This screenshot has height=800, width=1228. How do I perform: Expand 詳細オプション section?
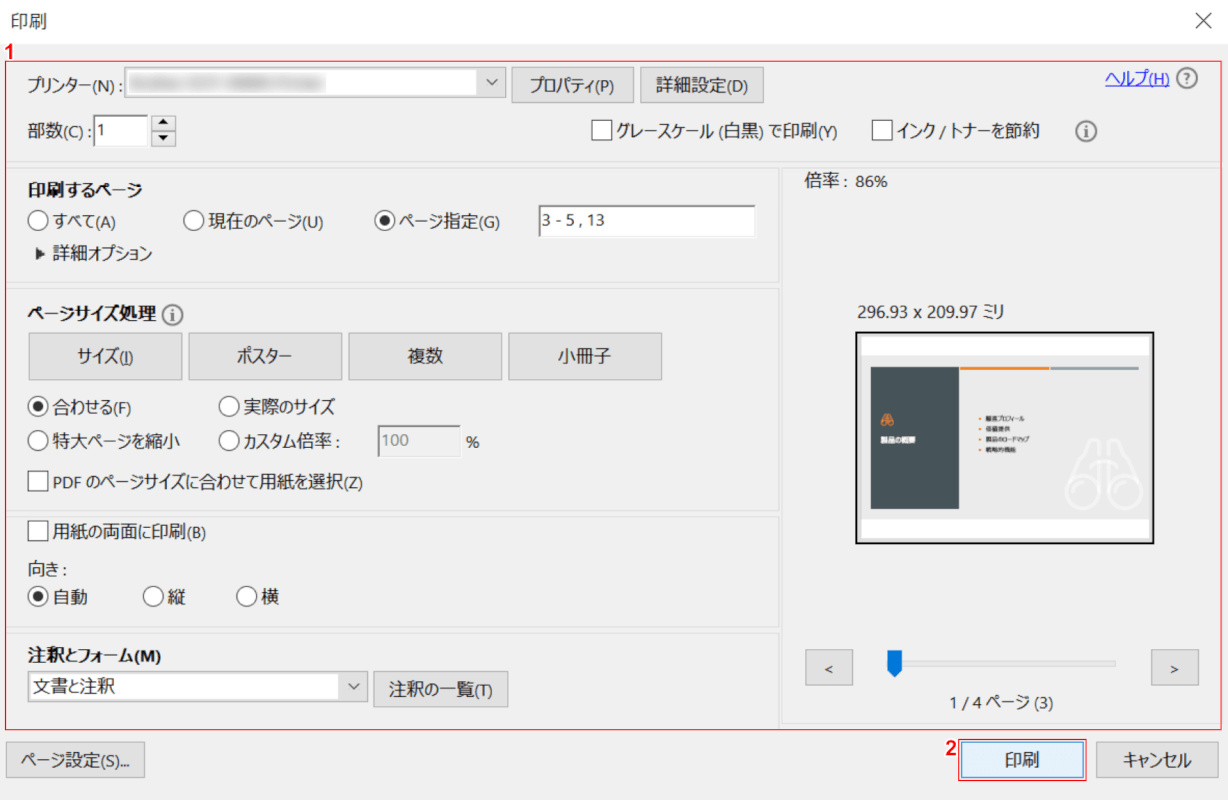[x=40, y=254]
